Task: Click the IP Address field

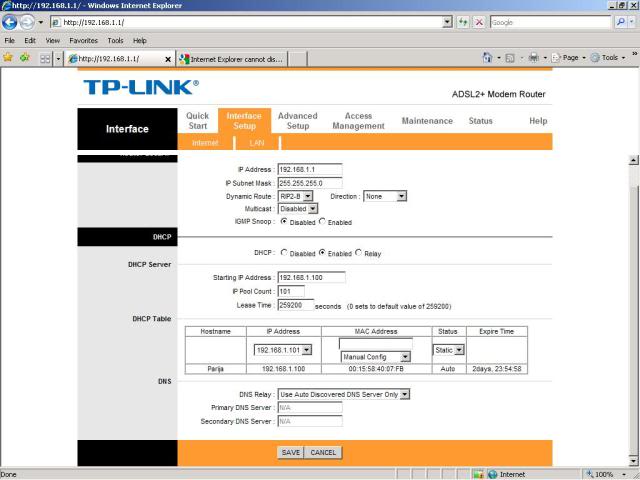Action: (x=310, y=169)
